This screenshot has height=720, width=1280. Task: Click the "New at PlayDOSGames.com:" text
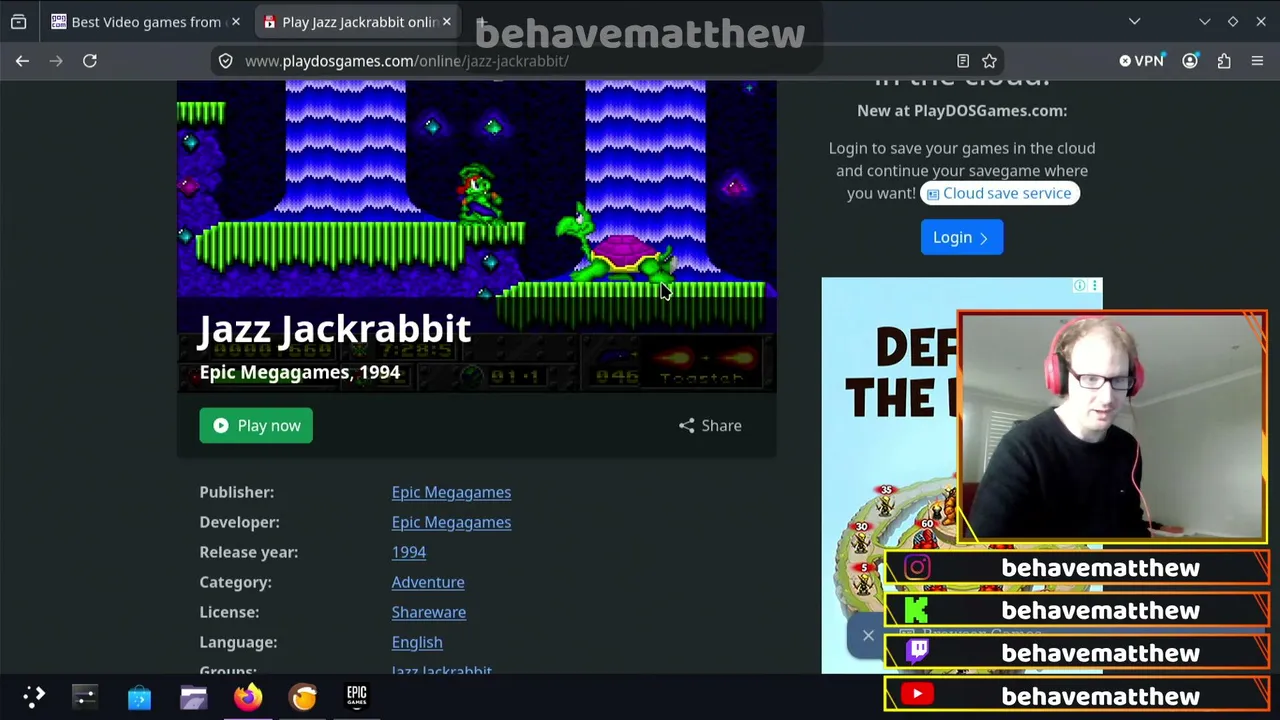click(x=962, y=110)
